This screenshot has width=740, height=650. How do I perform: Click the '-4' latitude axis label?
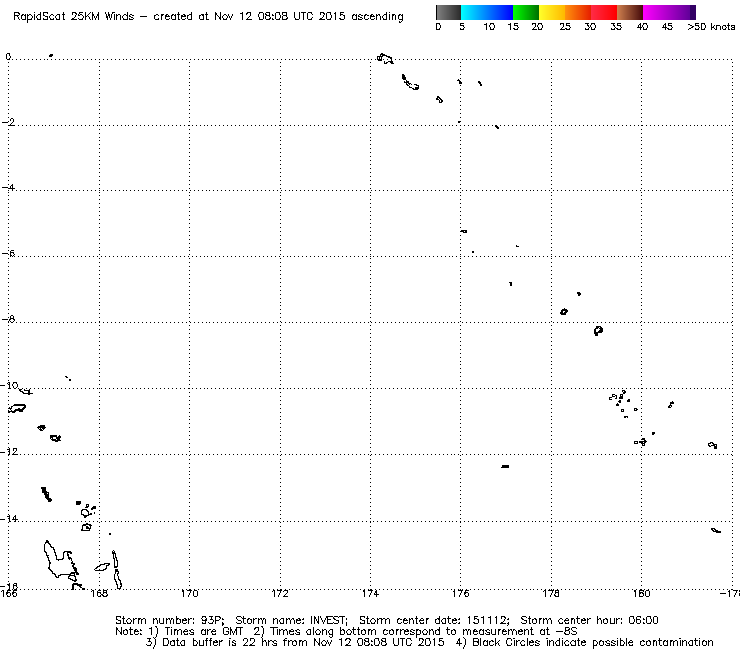pyautogui.click(x=8, y=187)
